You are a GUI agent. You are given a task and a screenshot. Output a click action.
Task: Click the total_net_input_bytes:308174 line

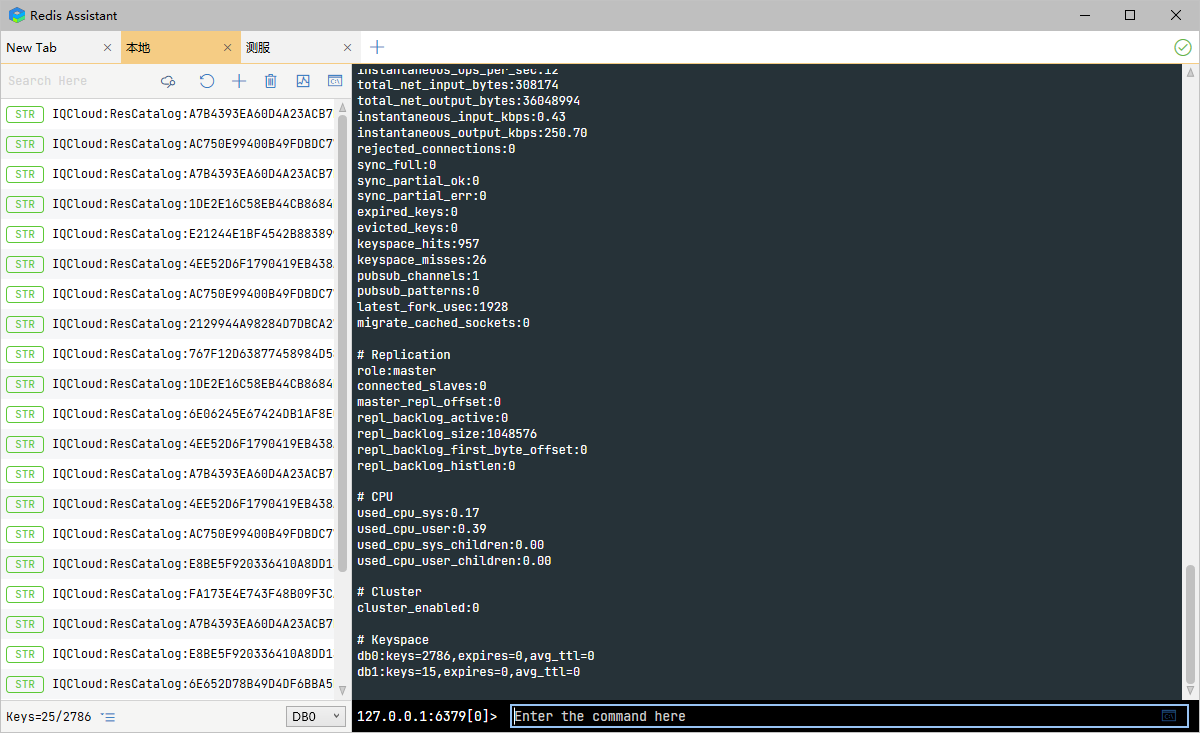coord(458,85)
